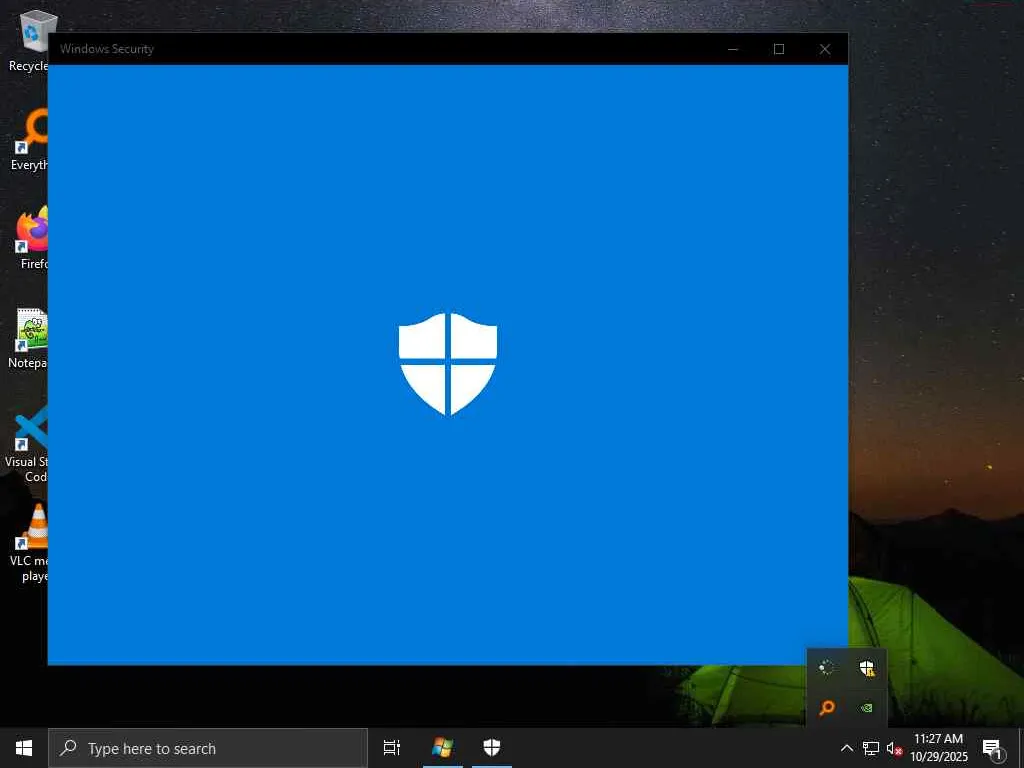Select the Visual Studio Code desktop shortcut

(x=26, y=444)
